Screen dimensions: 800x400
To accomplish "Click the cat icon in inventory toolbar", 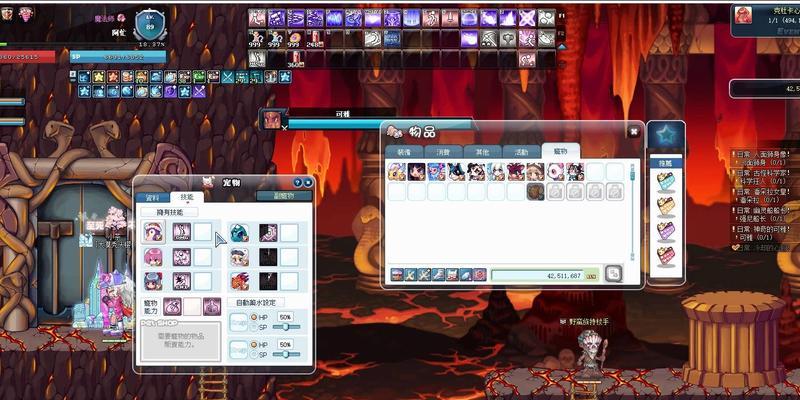I will tap(452, 274).
